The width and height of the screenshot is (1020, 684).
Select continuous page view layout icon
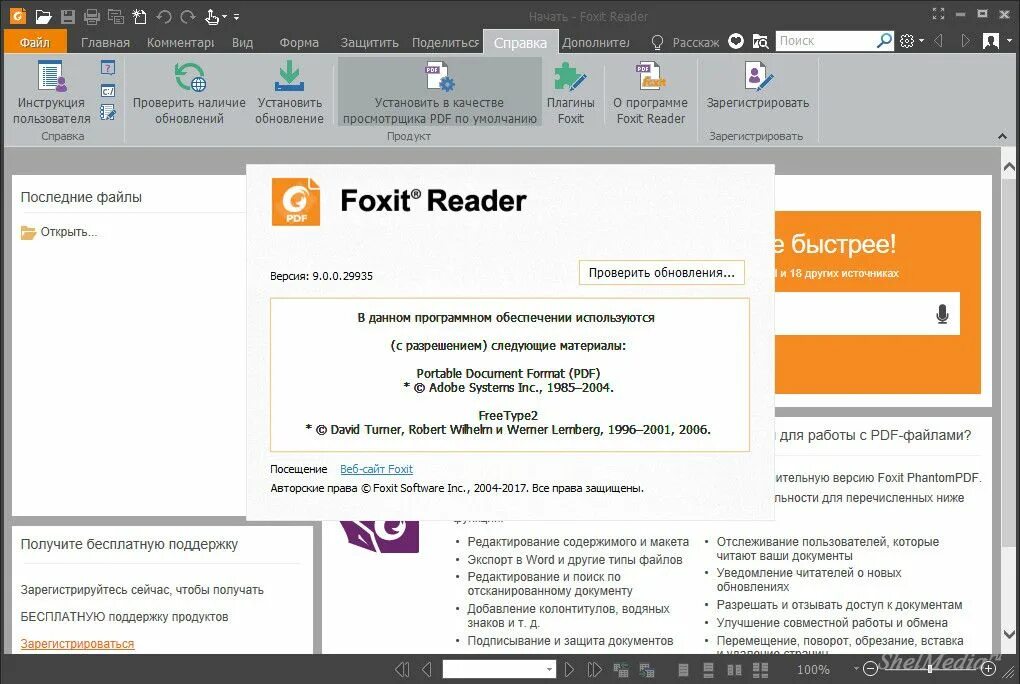[x=708, y=670]
